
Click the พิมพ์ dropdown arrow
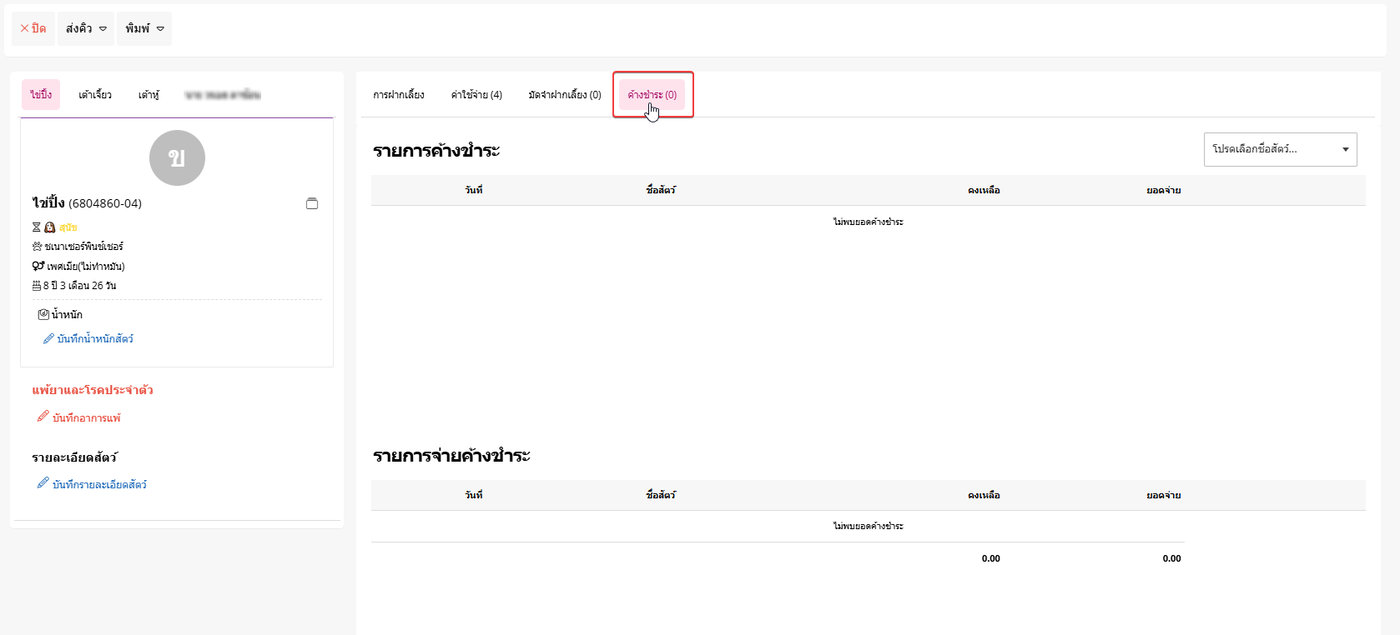tap(161, 29)
